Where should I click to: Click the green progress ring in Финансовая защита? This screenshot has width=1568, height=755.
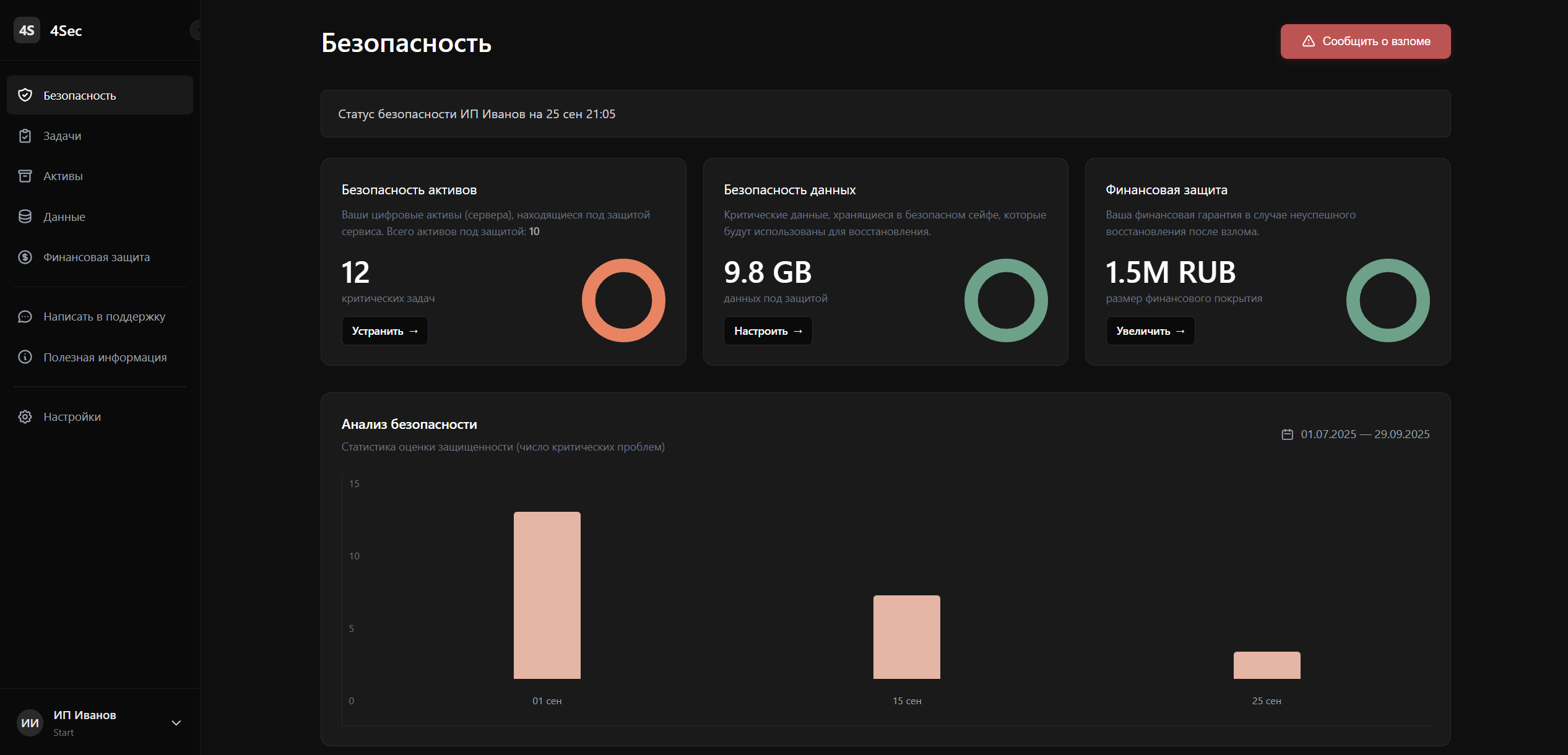pos(1388,300)
